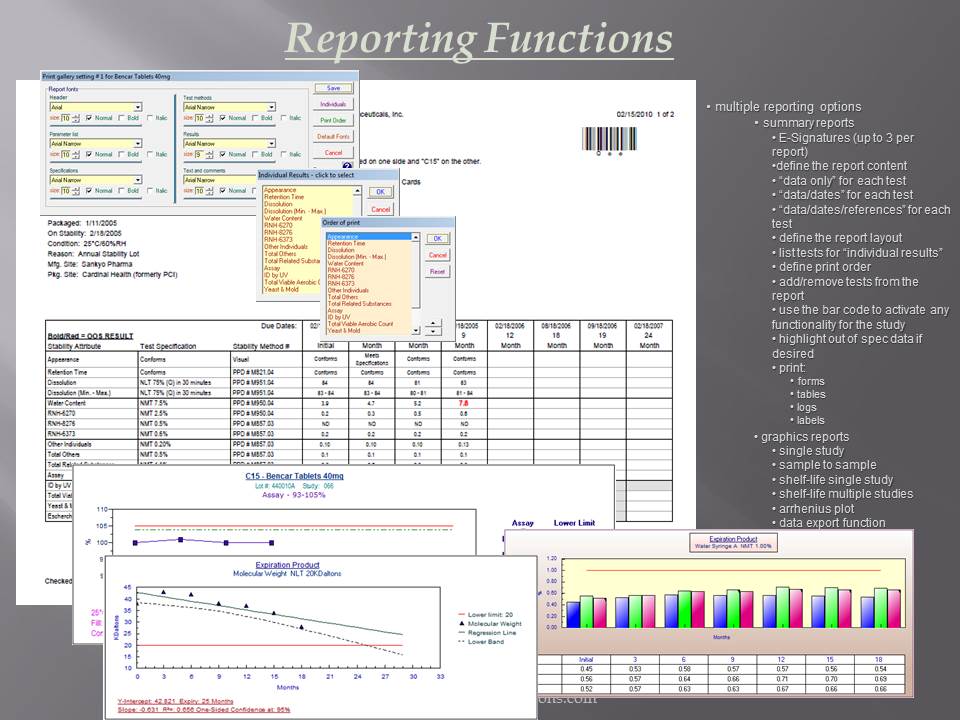
Task: Click OK in Individual Results dialog
Action: (x=380, y=192)
